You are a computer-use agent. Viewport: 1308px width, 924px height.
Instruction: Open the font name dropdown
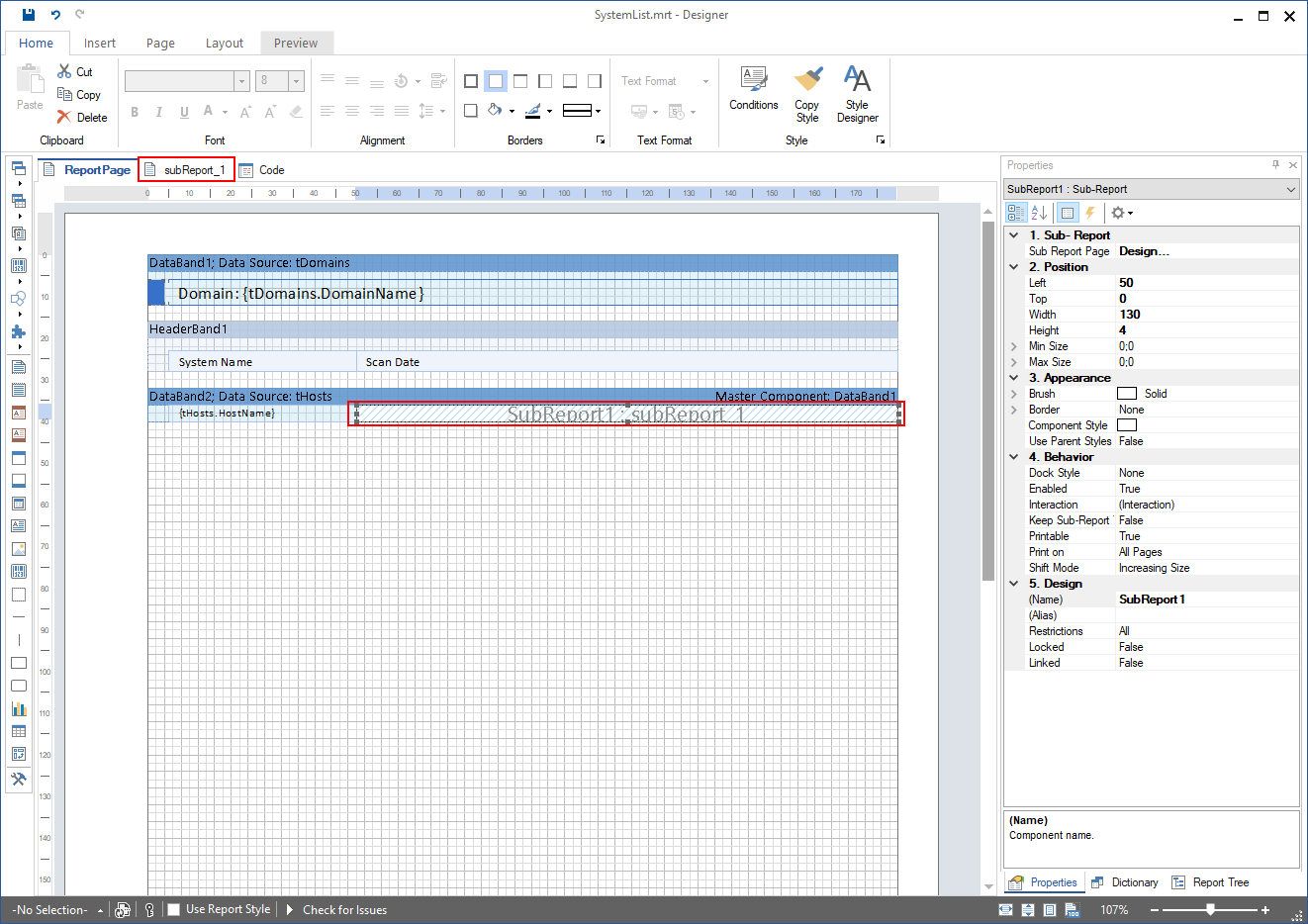[x=241, y=81]
